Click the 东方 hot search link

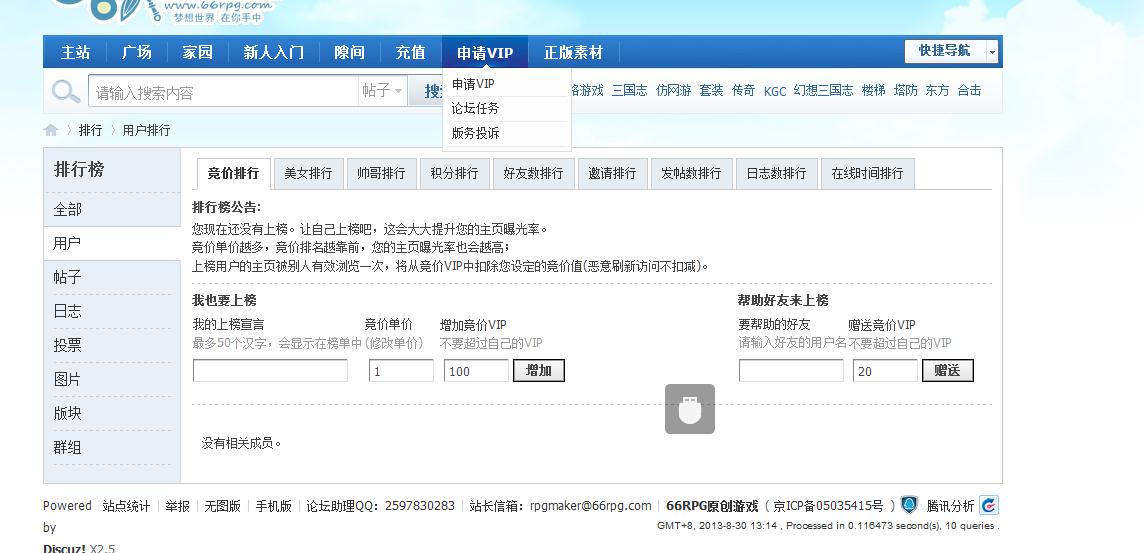938,90
